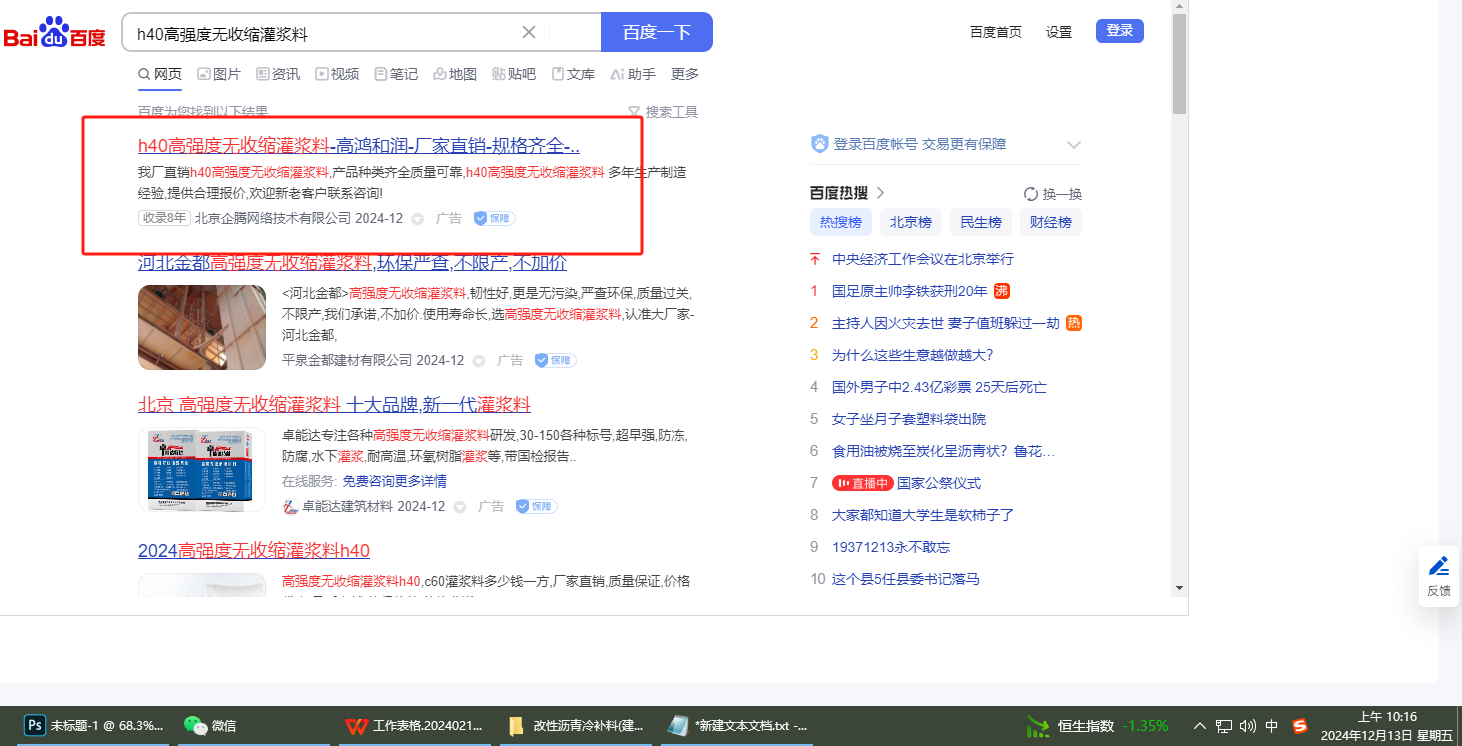Expand the 更多 search categories
Image resolution: width=1462 pixels, height=746 pixels.
[685, 74]
